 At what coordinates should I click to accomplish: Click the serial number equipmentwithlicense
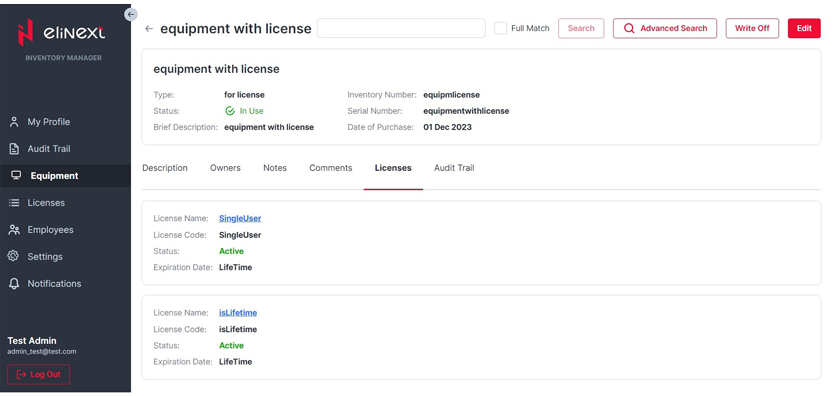(x=466, y=111)
